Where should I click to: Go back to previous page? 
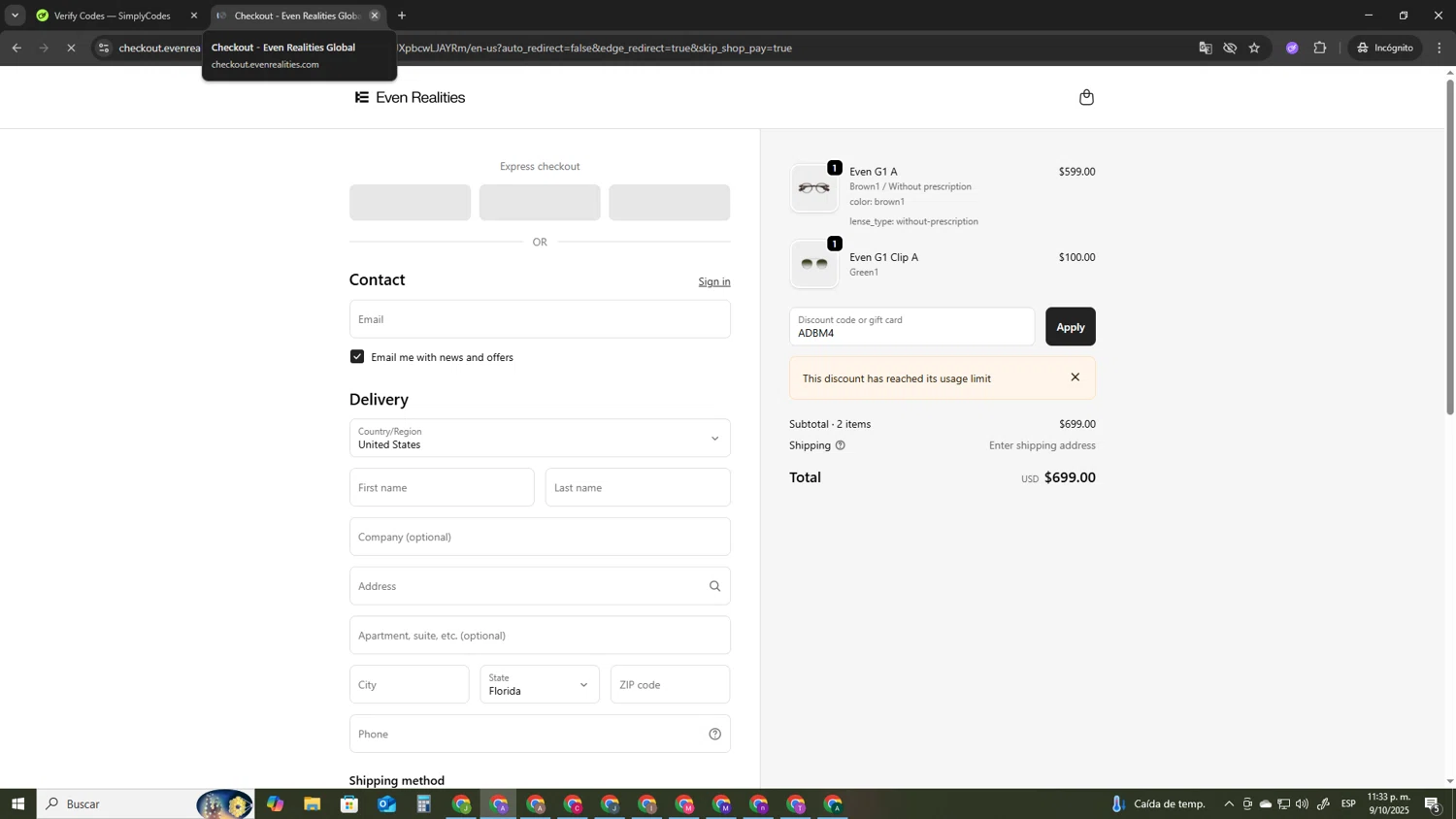[x=17, y=48]
